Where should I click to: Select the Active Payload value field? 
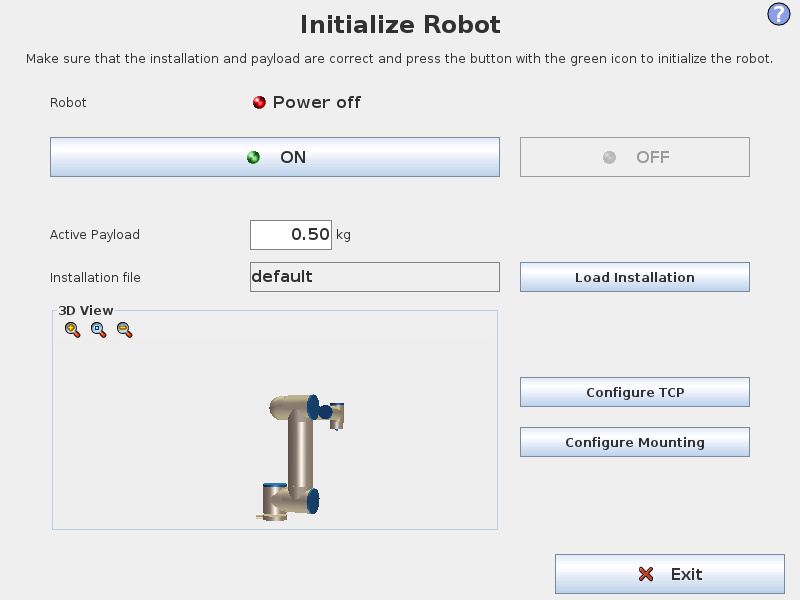291,235
